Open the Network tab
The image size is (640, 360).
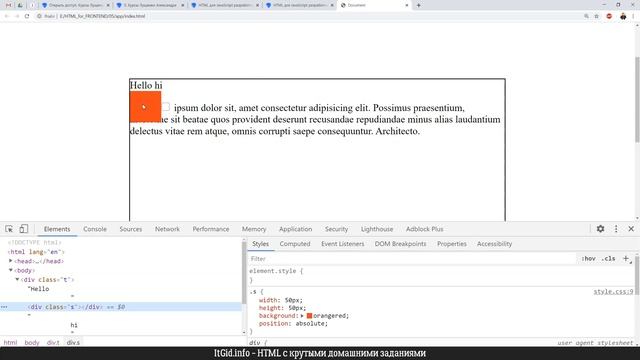(167, 229)
